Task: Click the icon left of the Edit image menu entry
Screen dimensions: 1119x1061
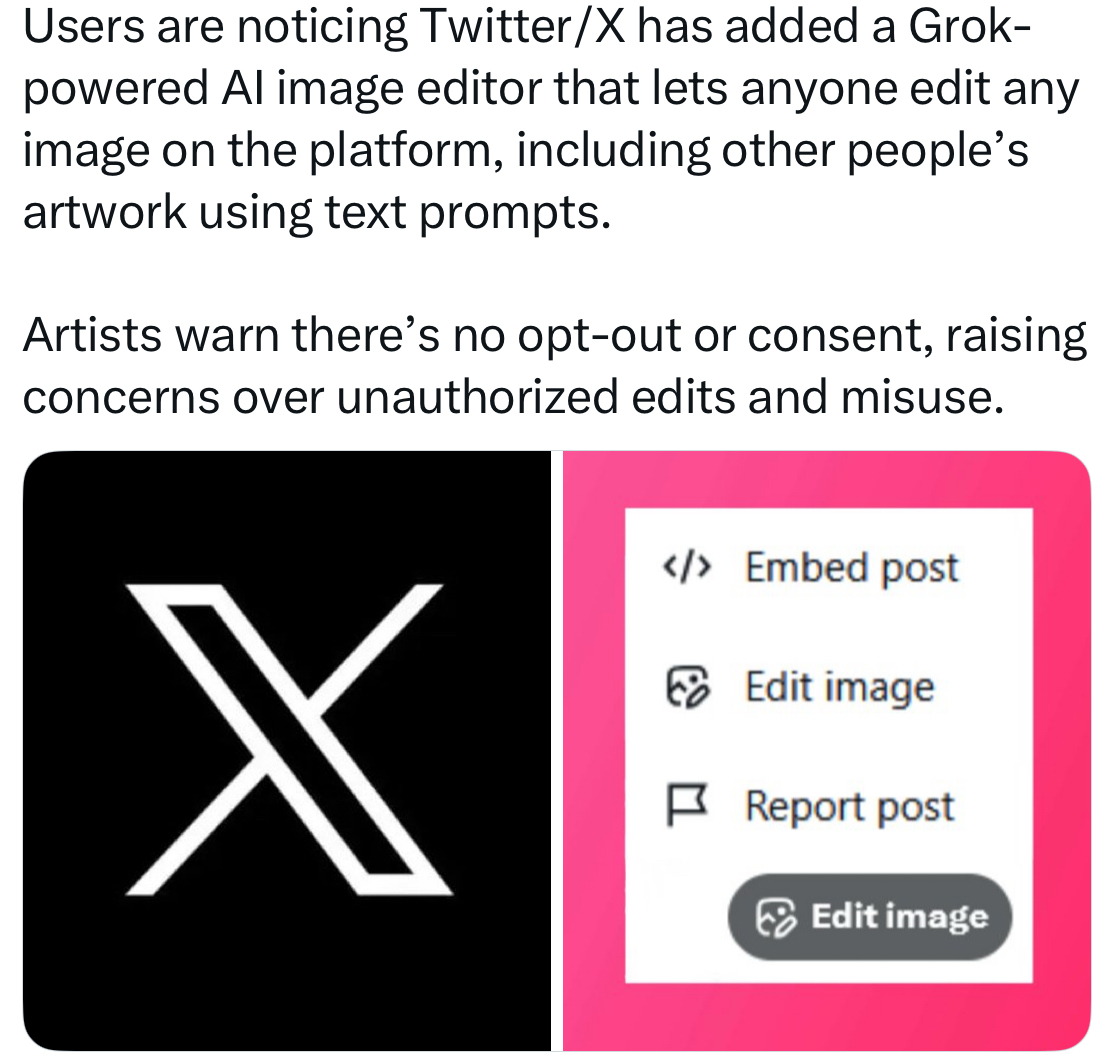Action: [687, 688]
